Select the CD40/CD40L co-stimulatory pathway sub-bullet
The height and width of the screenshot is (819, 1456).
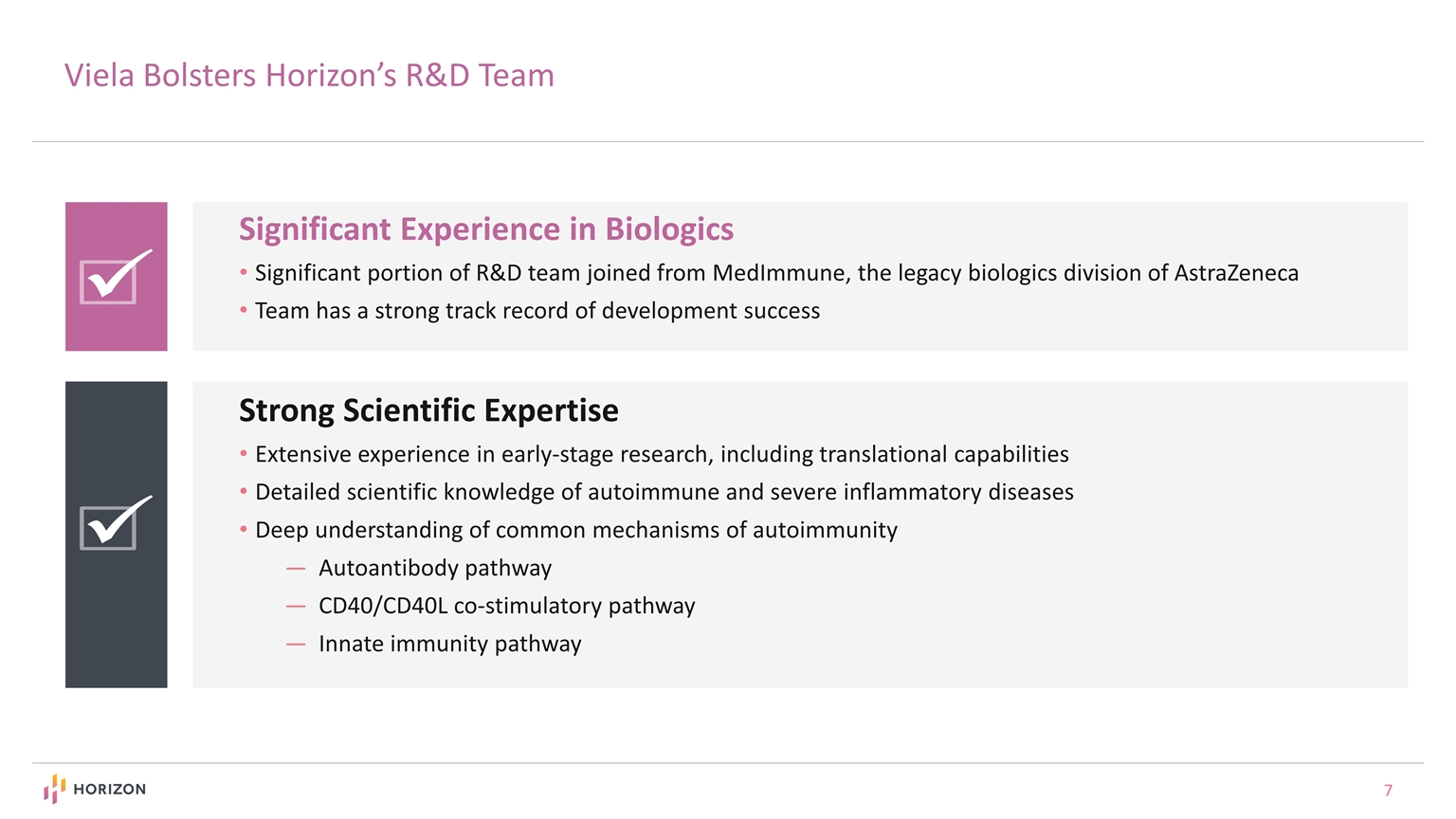click(x=506, y=607)
